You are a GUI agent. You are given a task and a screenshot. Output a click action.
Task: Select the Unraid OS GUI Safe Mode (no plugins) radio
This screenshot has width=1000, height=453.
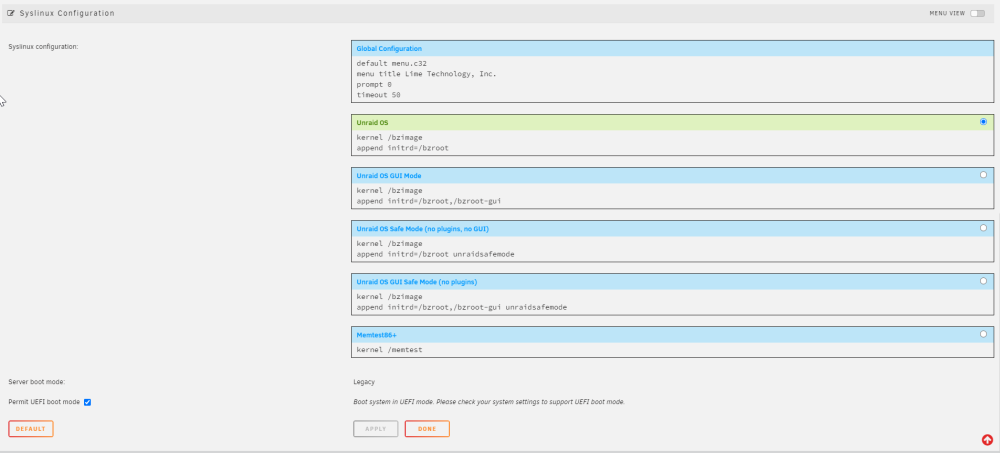click(x=983, y=281)
